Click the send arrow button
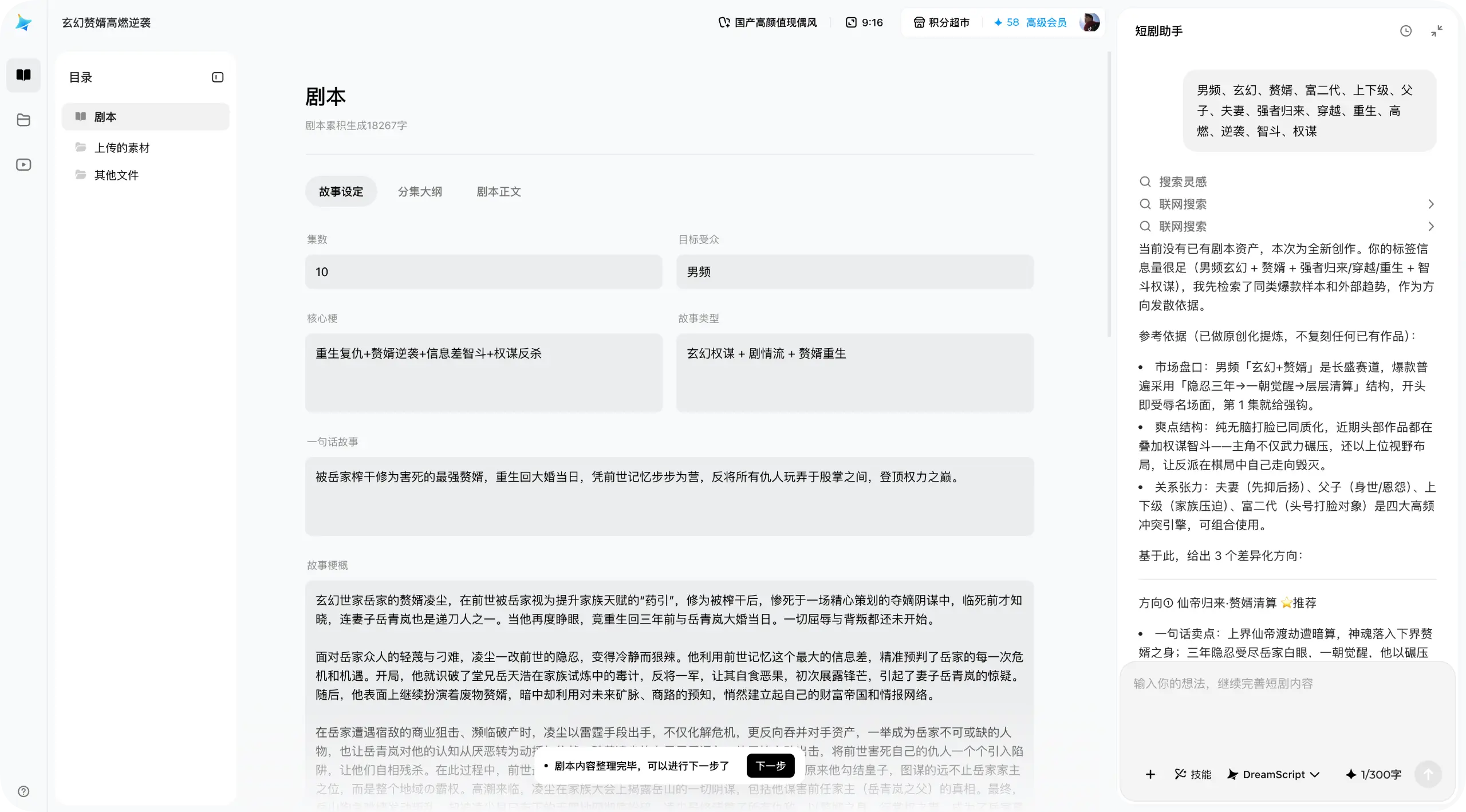 [1428, 774]
